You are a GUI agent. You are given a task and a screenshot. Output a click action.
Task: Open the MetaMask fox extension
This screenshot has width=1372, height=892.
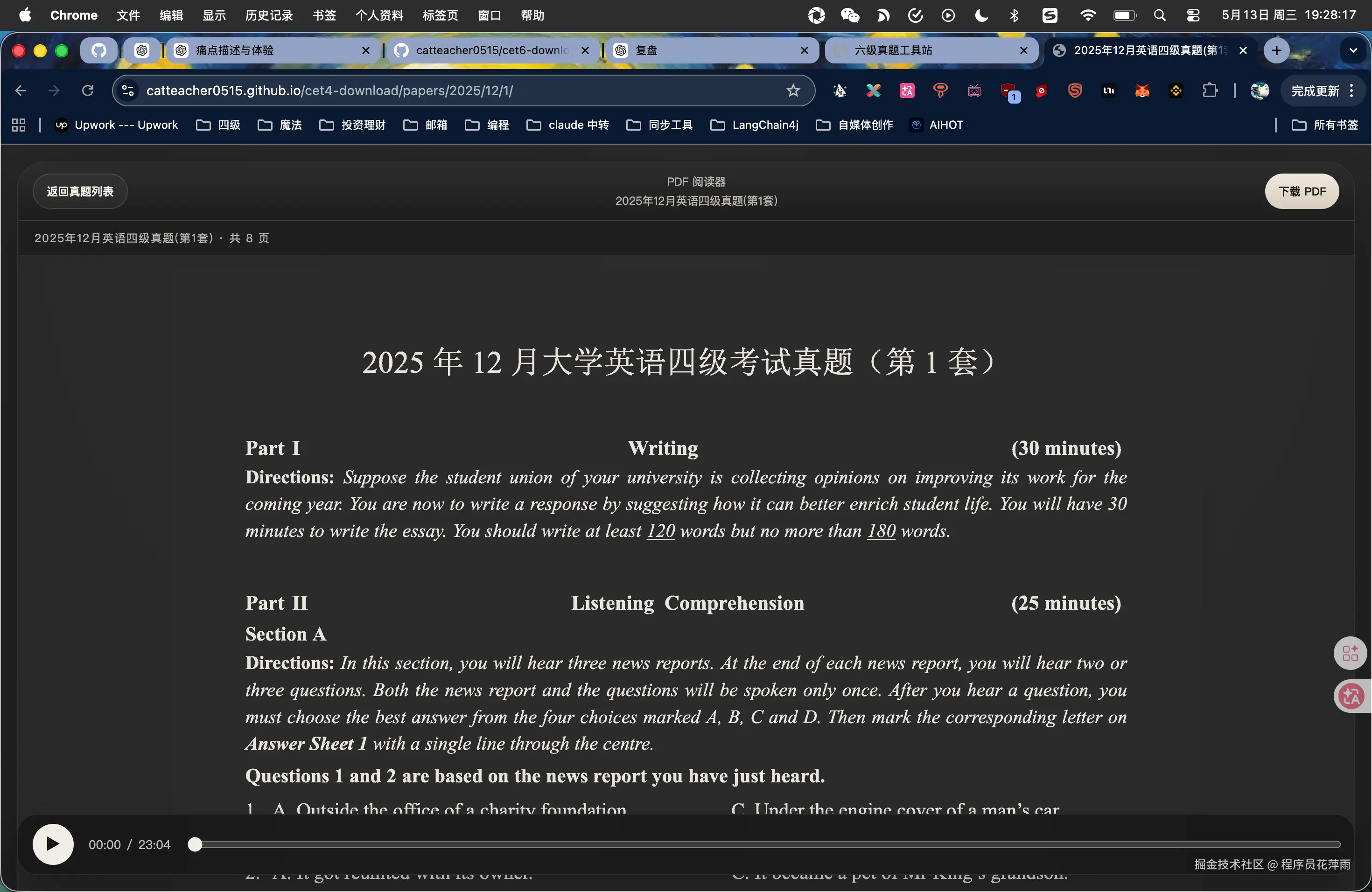pos(1142,91)
